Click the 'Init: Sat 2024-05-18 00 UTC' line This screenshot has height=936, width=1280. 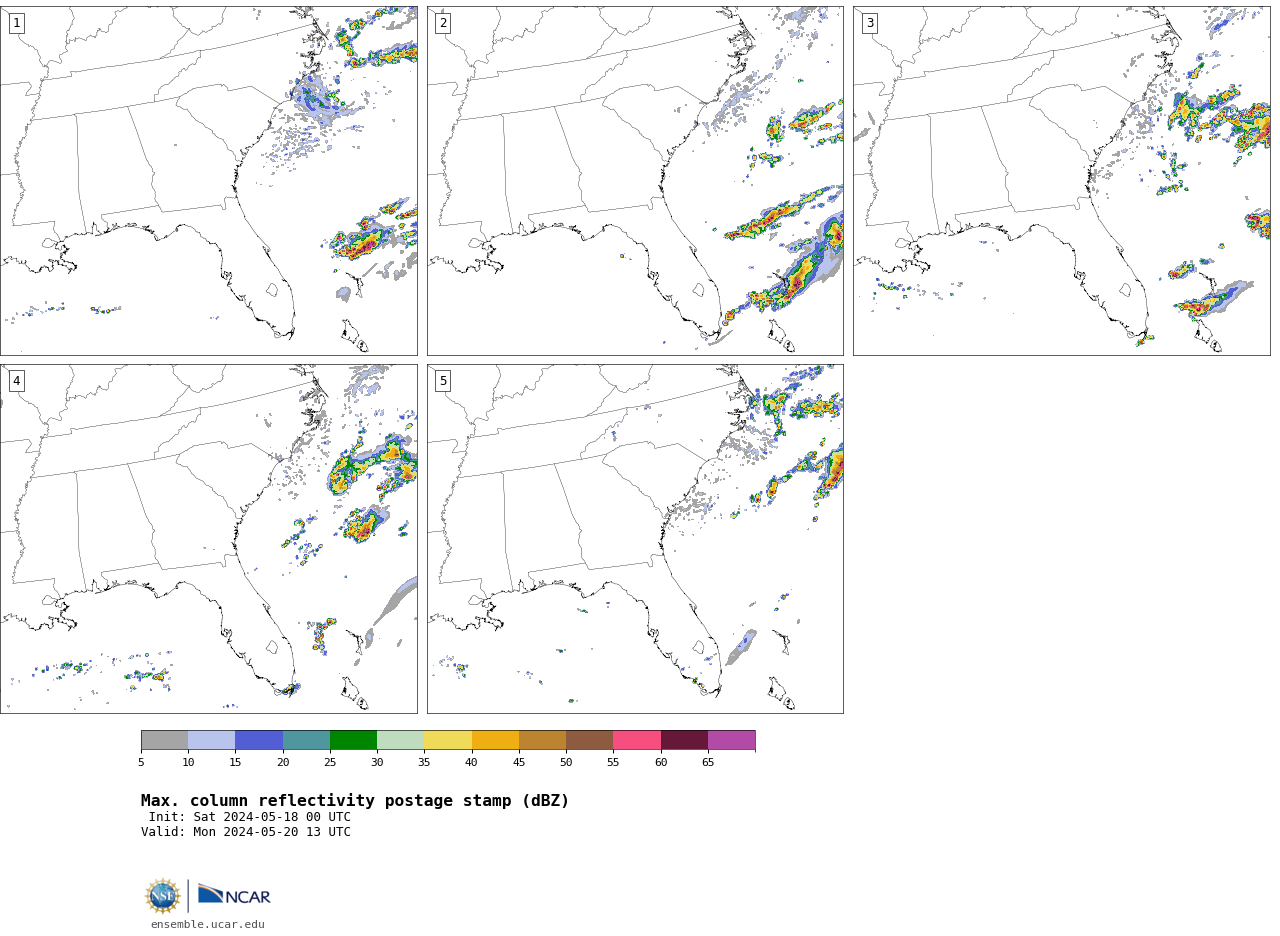point(250,817)
